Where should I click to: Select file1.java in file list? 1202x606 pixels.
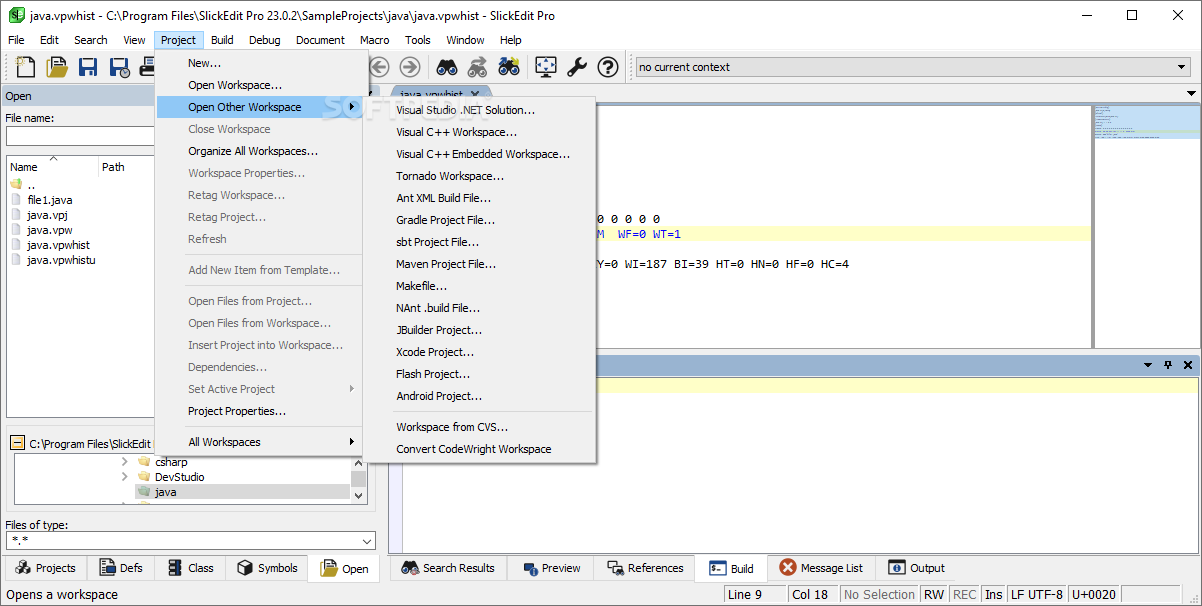point(50,200)
